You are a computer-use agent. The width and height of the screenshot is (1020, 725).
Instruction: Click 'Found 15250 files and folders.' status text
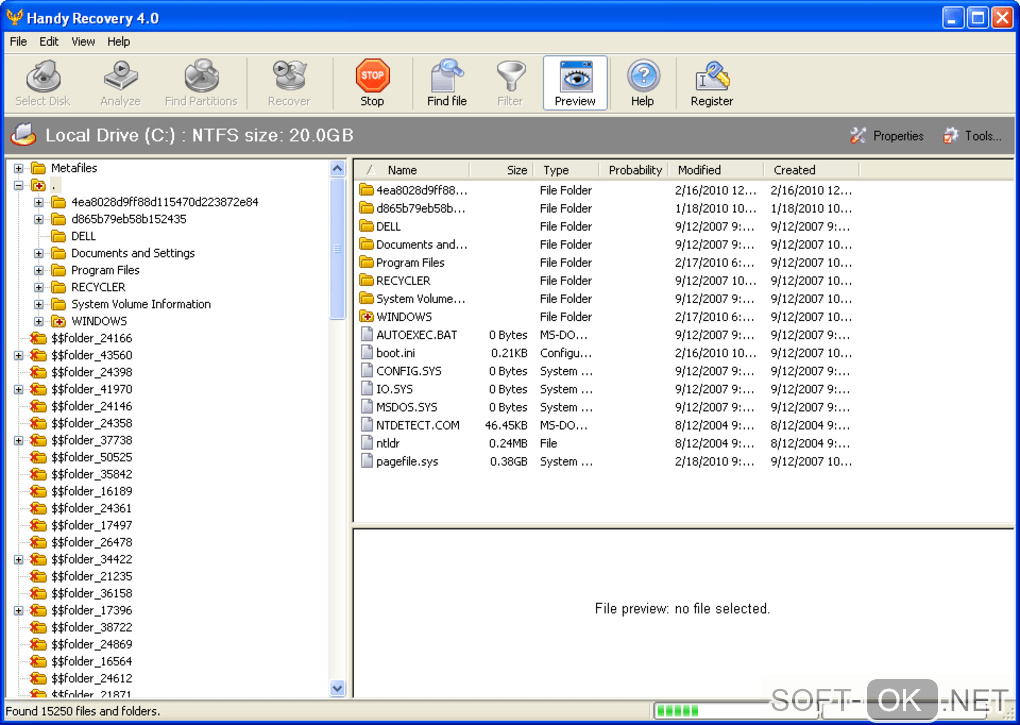(83, 711)
